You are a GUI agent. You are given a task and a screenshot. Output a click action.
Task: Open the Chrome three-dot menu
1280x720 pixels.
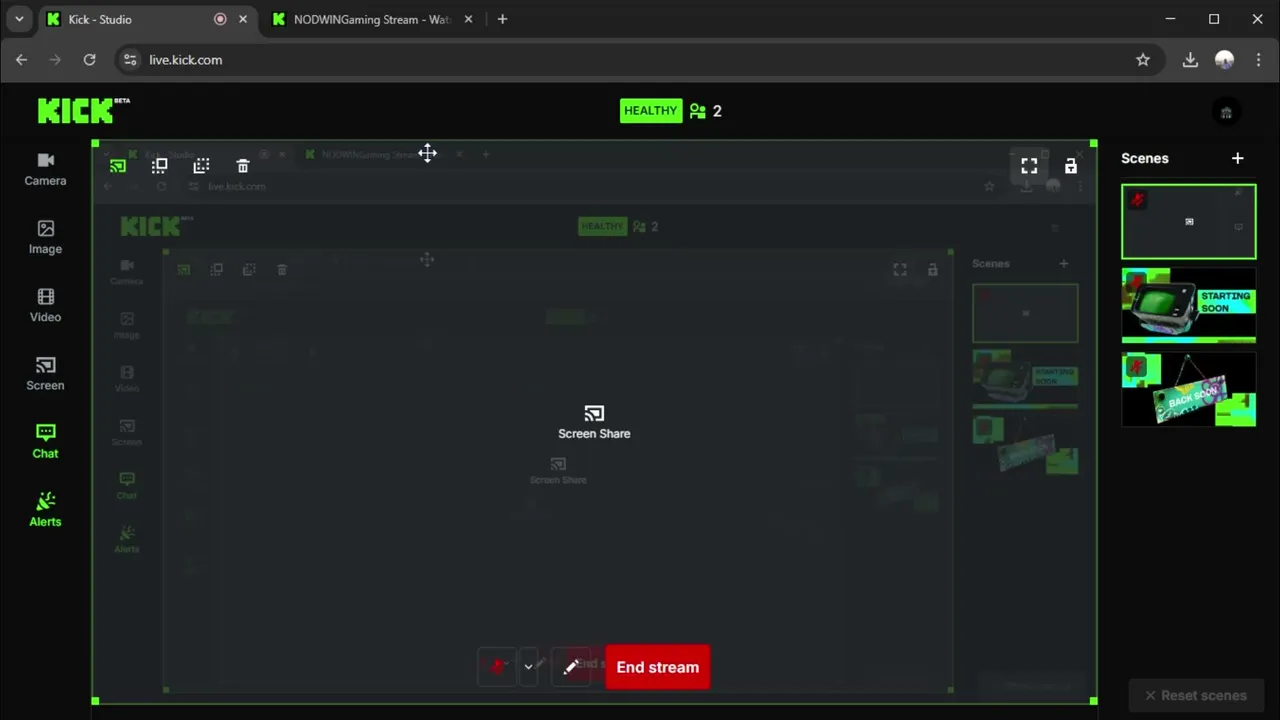click(1258, 60)
